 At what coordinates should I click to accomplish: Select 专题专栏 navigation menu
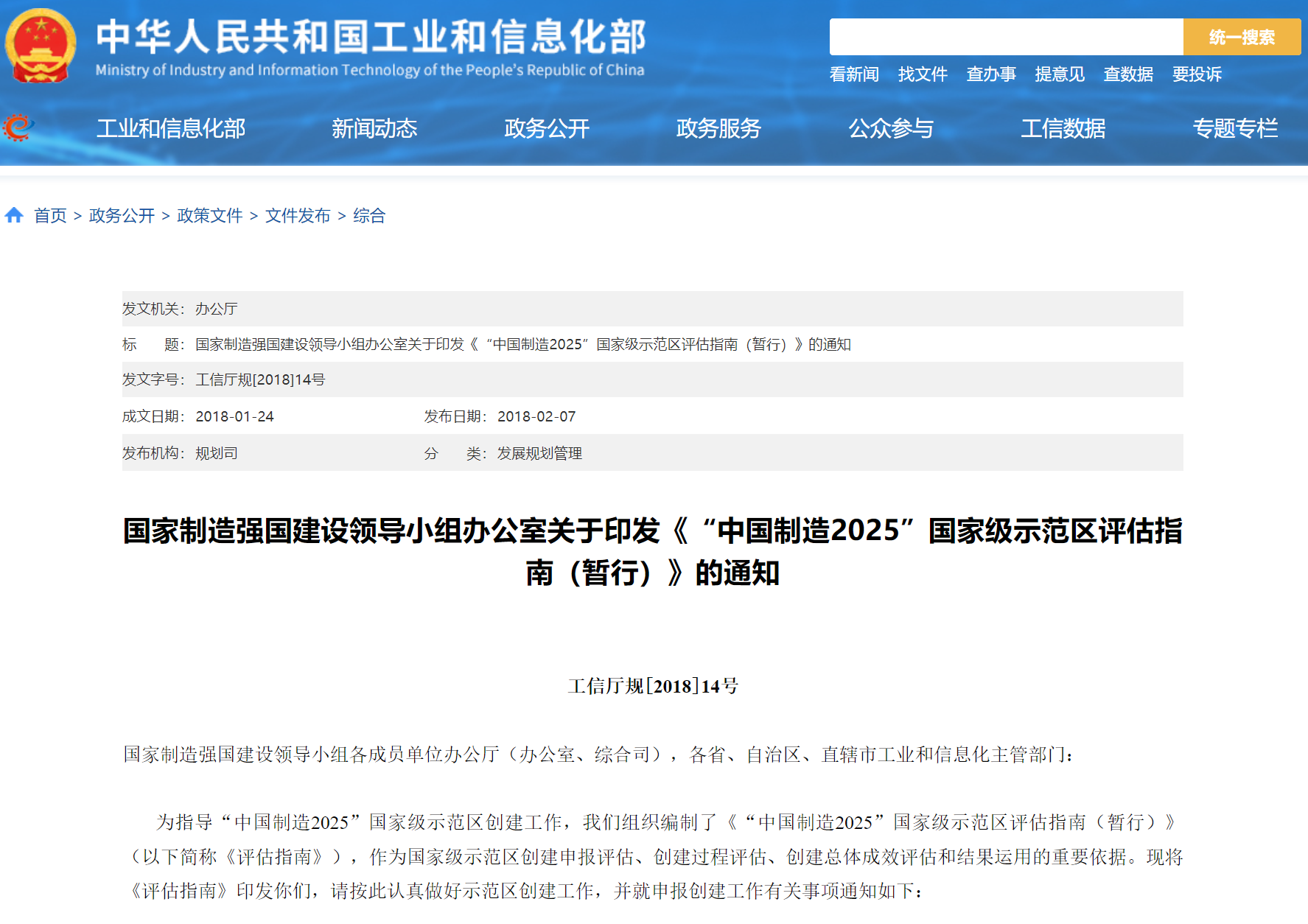click(x=1235, y=129)
